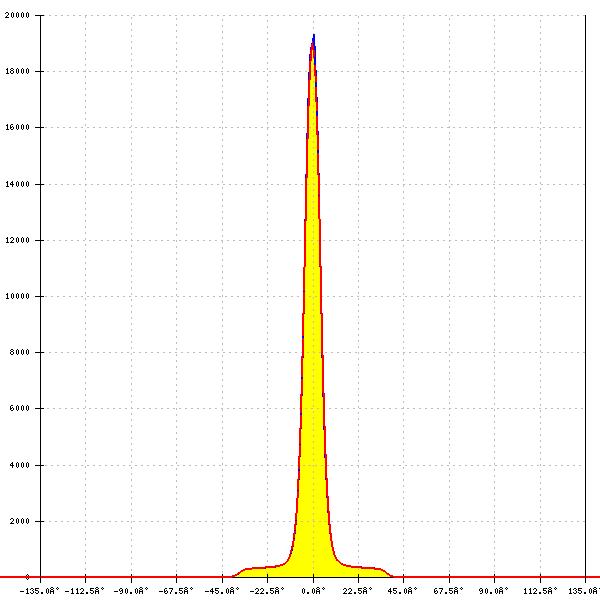Click the 20000 y-axis label
600x600 pixels.
coord(17,16)
